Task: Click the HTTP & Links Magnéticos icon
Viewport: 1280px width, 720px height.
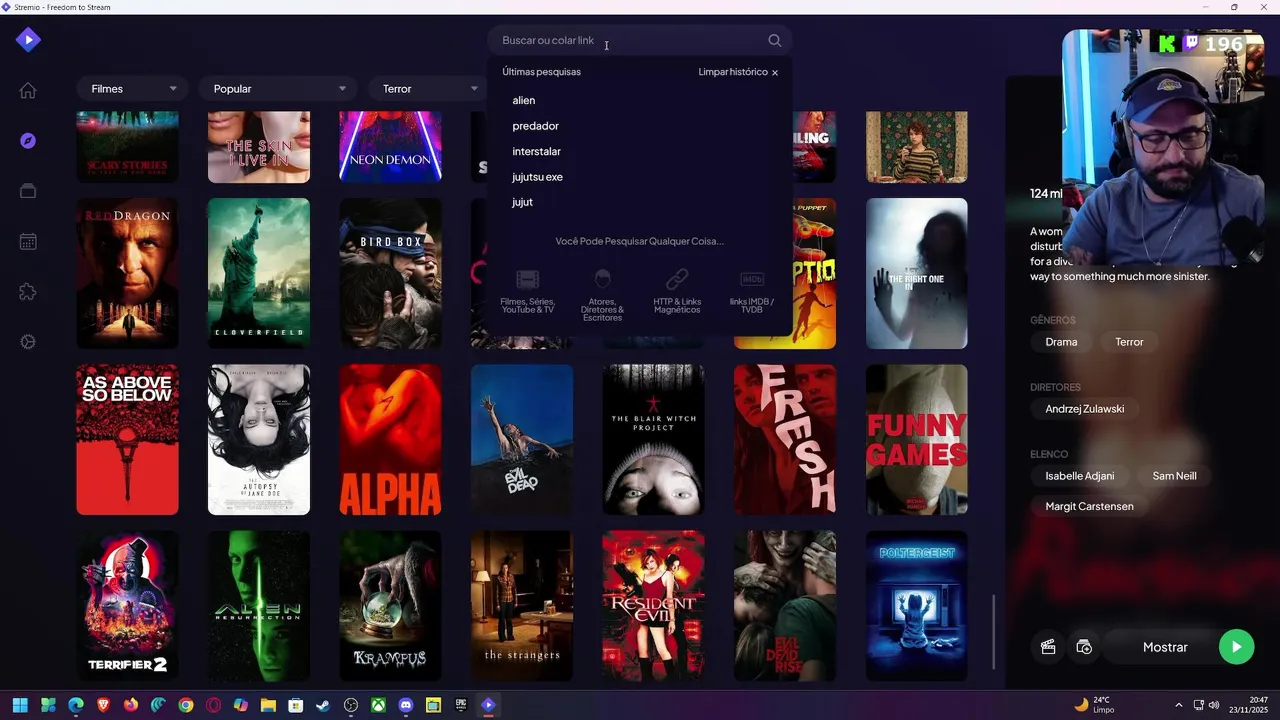Action: (677, 279)
